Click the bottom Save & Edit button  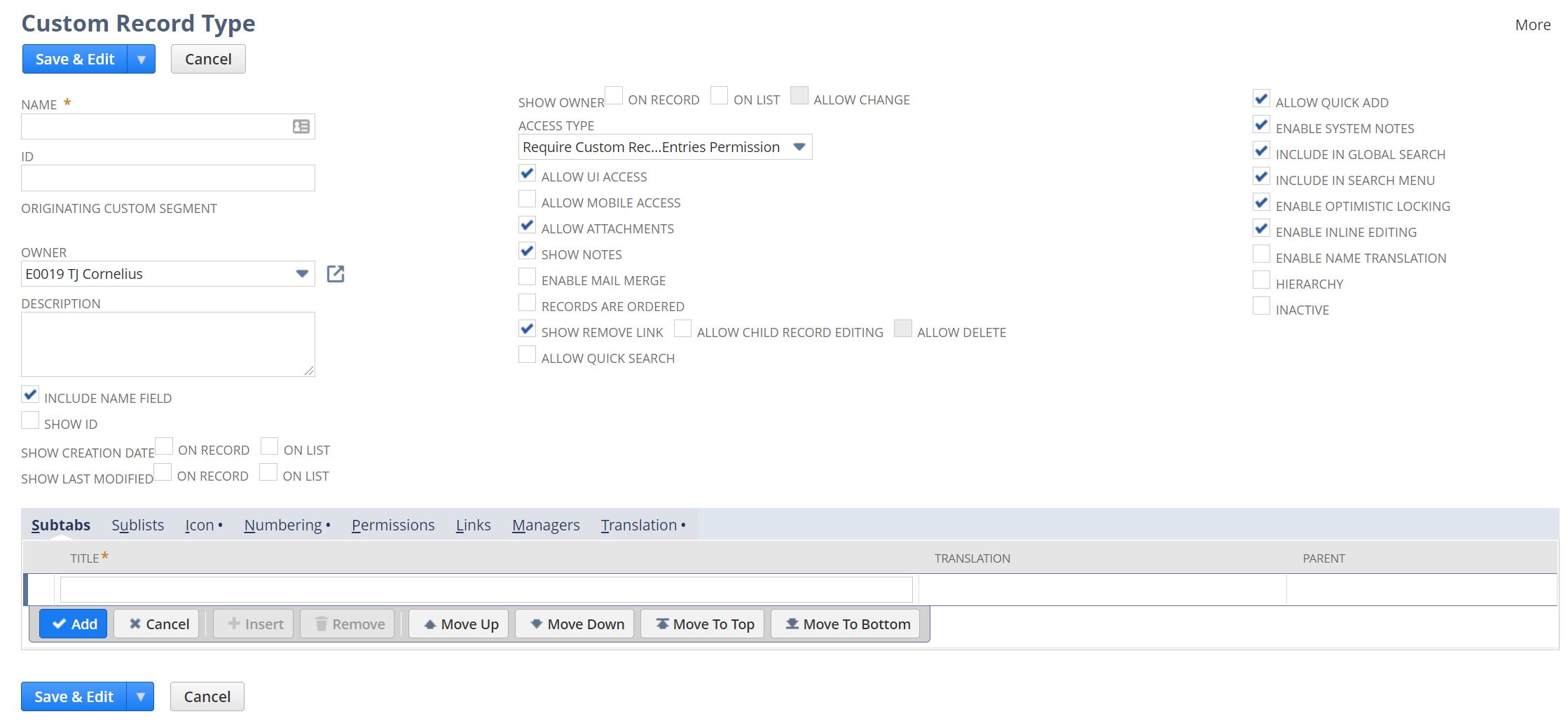[74, 696]
